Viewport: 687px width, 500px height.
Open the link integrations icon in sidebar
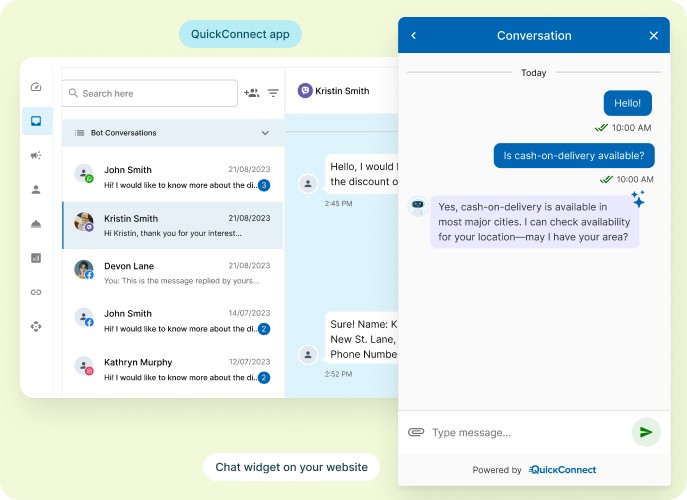pos(36,292)
